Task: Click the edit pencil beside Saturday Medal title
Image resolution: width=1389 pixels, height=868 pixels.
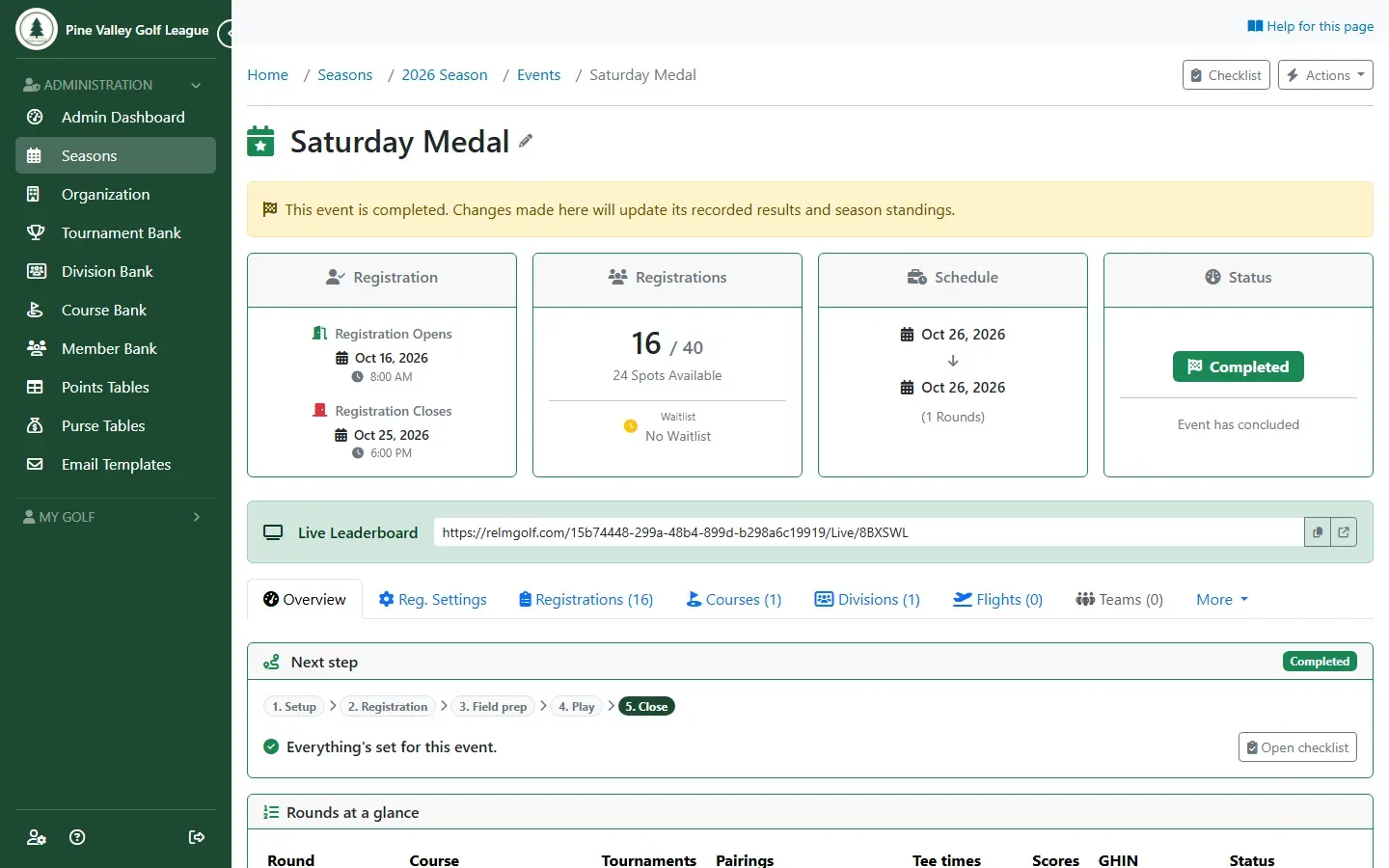Action: [x=526, y=141]
